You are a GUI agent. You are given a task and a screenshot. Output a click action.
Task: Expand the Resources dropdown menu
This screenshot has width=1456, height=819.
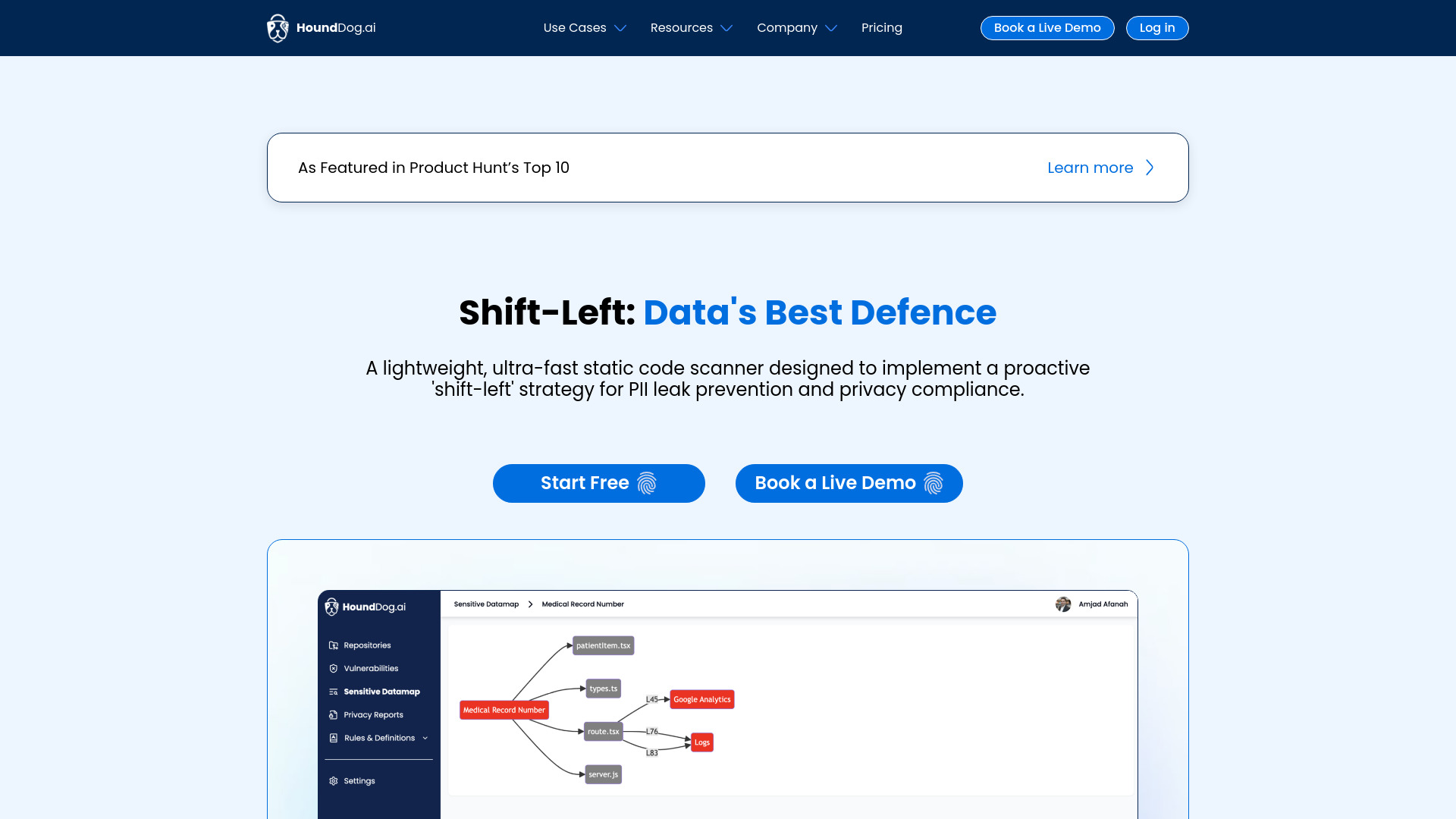click(x=691, y=27)
